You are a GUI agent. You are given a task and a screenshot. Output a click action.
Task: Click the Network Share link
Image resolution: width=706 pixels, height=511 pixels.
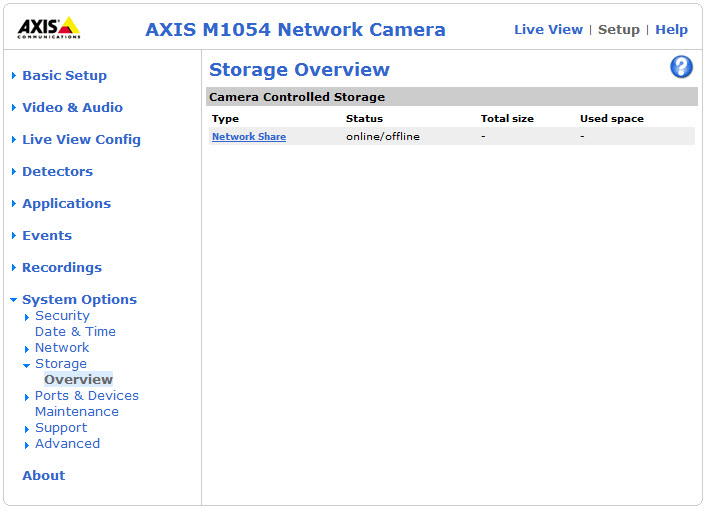click(x=249, y=136)
